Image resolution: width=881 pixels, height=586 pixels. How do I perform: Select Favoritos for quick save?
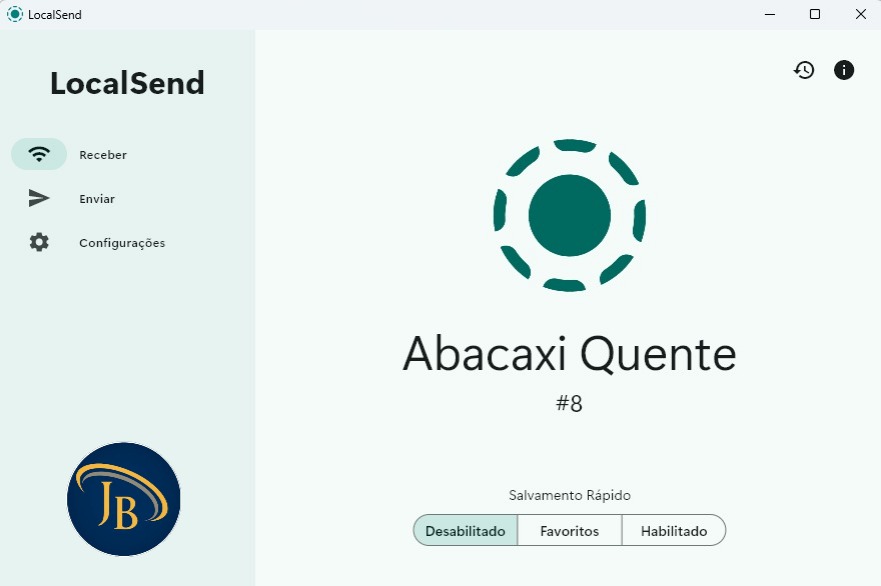coord(569,531)
